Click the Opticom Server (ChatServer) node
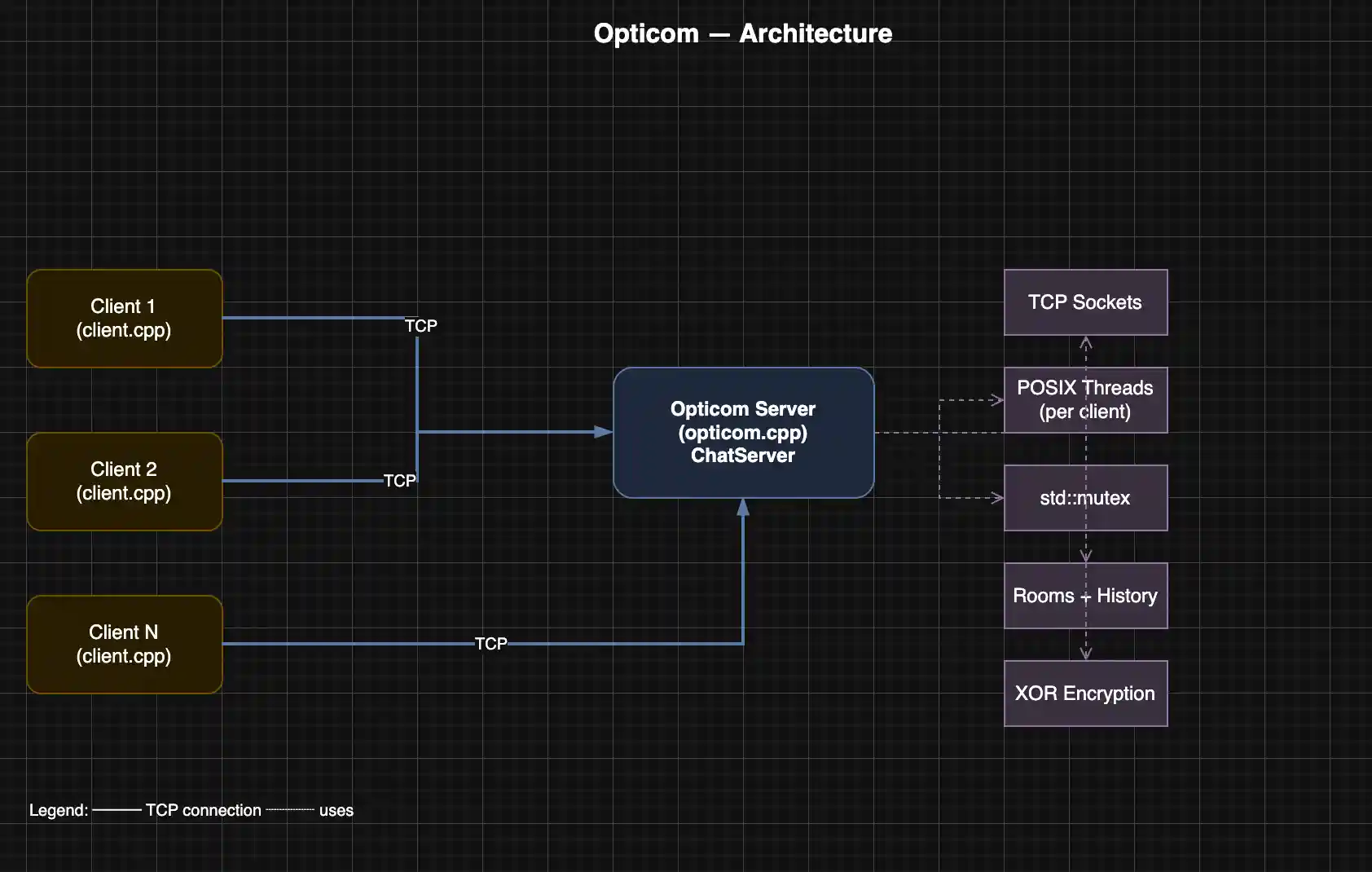Viewport: 1372px width, 872px height. (743, 432)
